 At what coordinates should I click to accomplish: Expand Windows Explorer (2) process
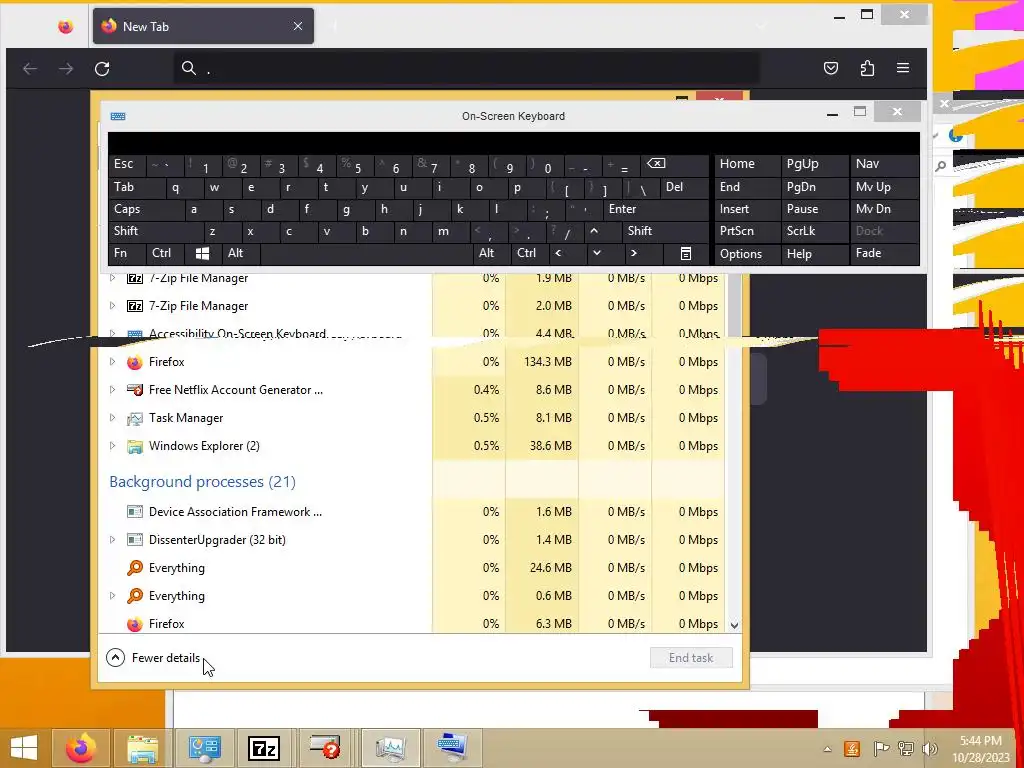coord(112,446)
